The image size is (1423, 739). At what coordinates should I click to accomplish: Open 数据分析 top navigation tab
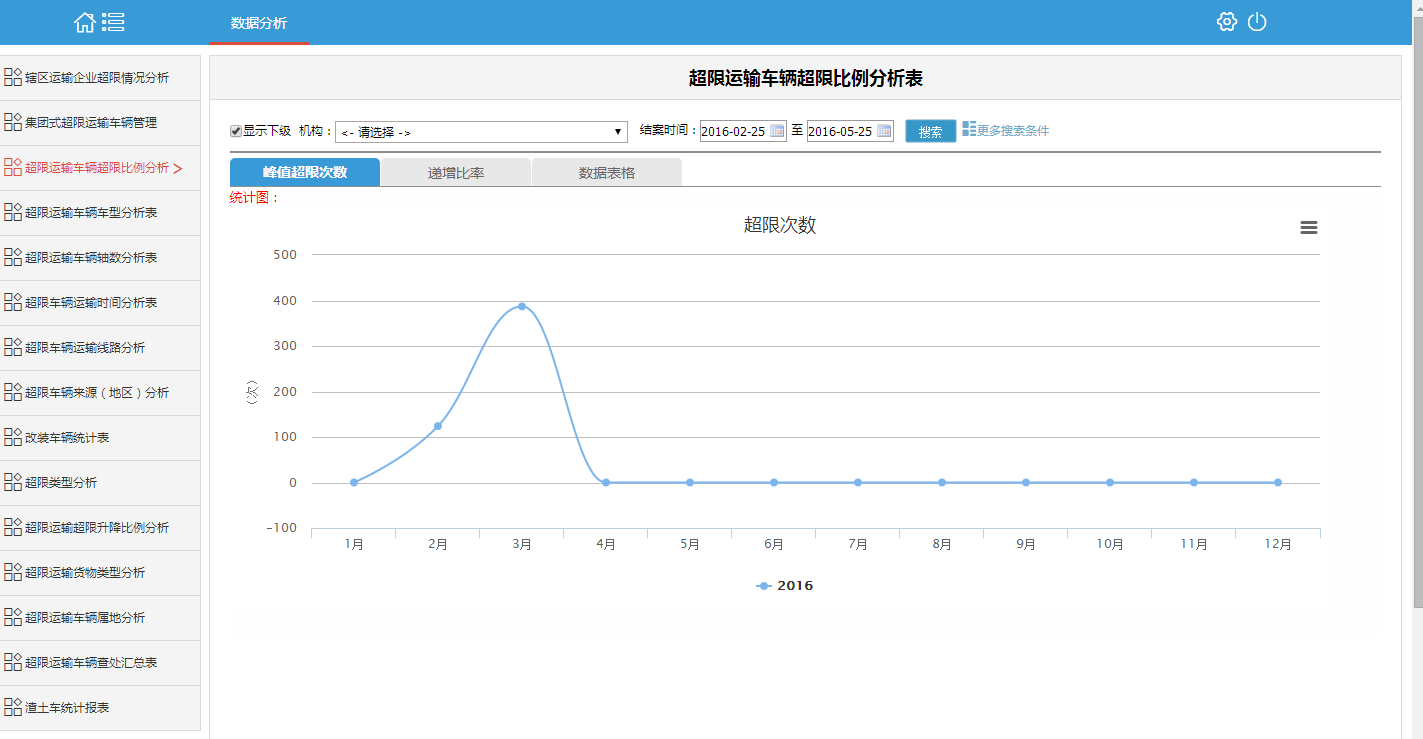coord(259,23)
